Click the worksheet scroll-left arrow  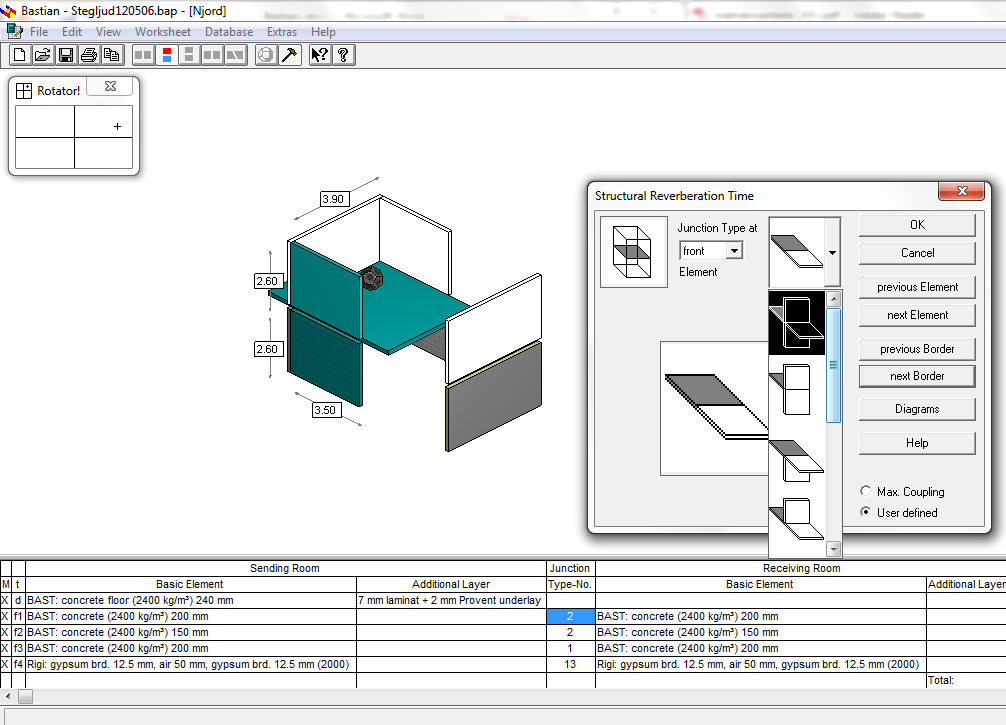pyautogui.click(x=8, y=697)
